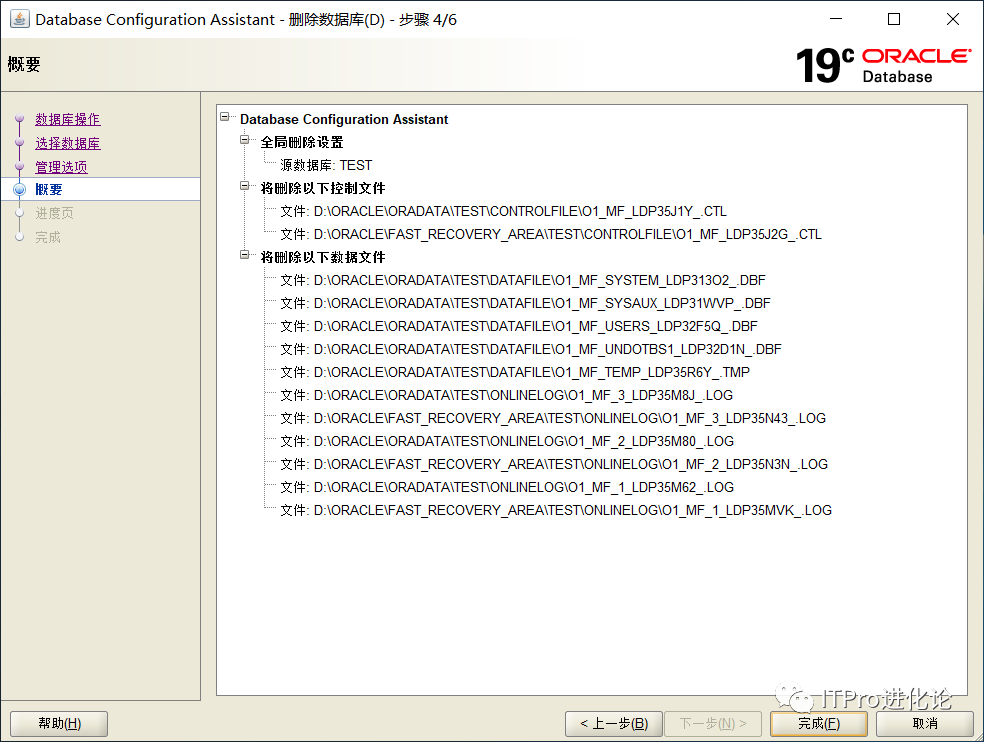Click Database Configuration Assistant root label

(x=344, y=119)
